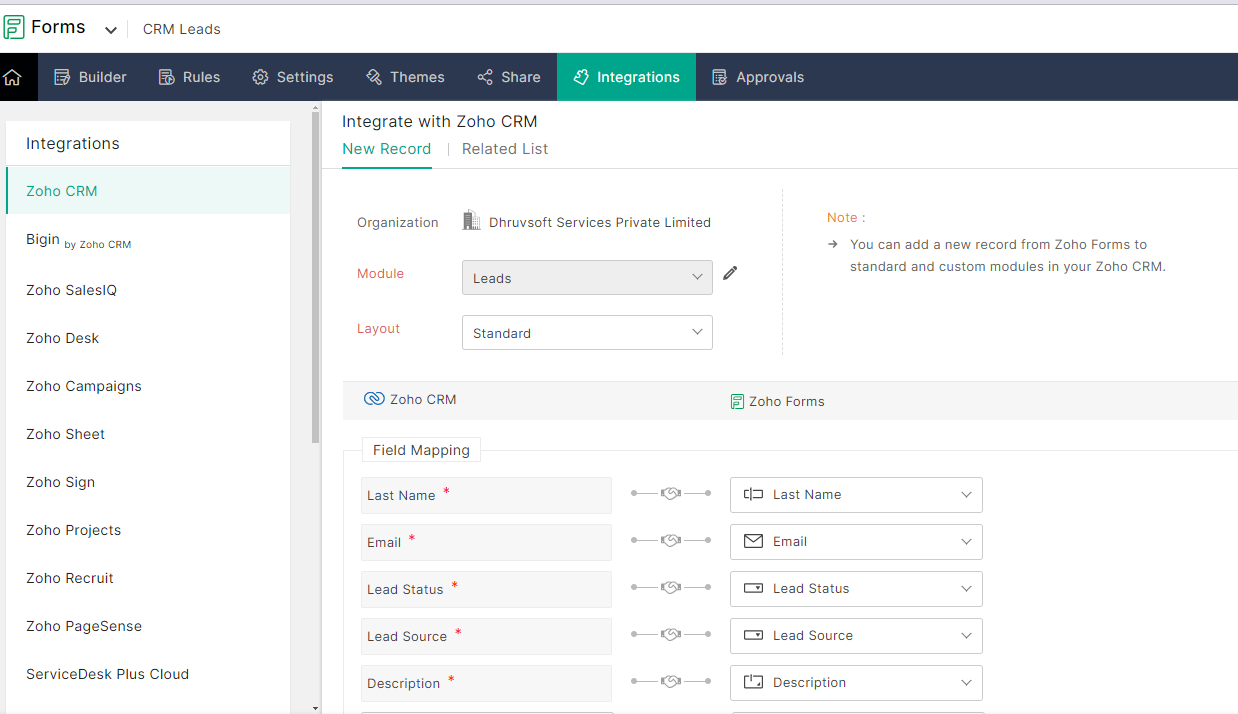The width and height of the screenshot is (1238, 714).
Task: Select ServiceDesk Plus Cloud integration
Action: pos(148,674)
